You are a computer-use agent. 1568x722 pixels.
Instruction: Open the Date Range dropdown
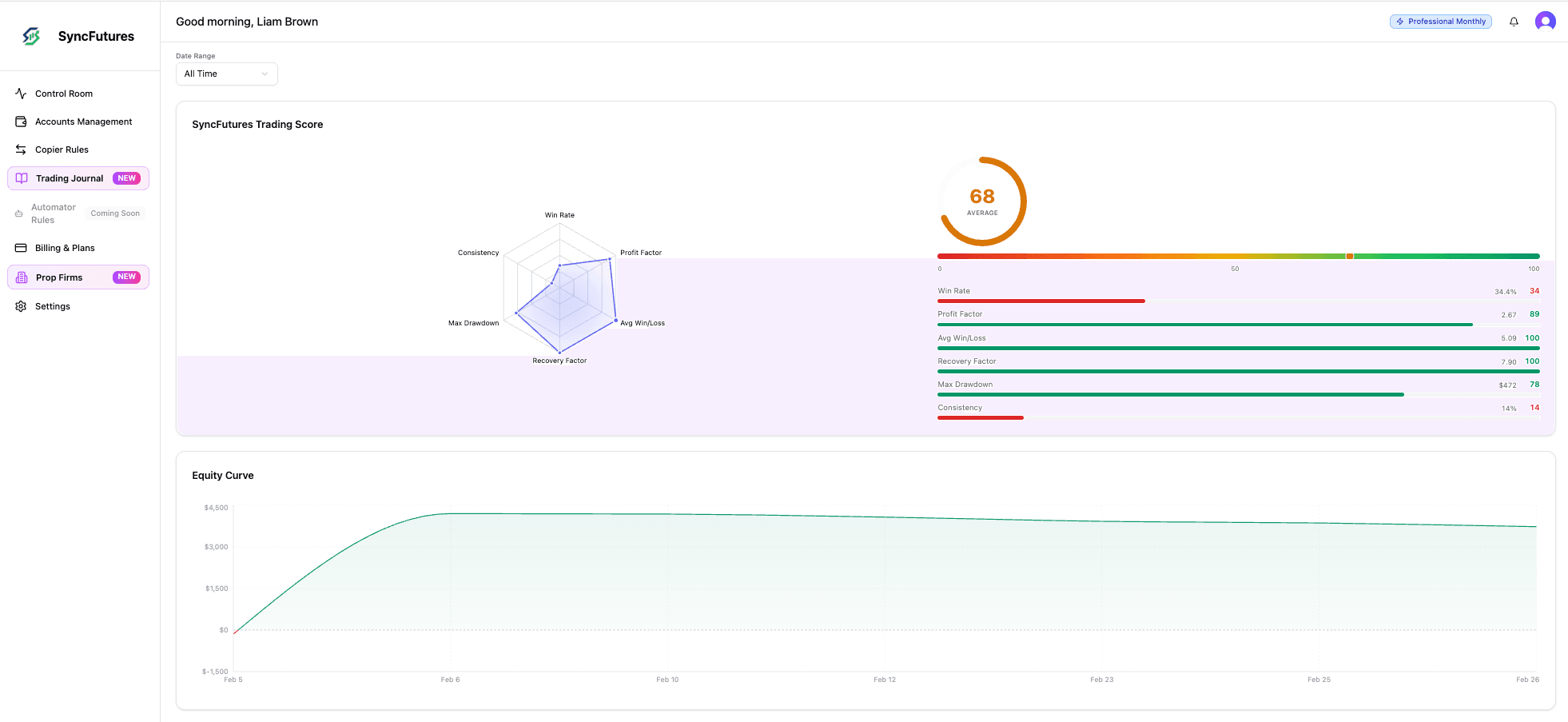[x=226, y=74]
